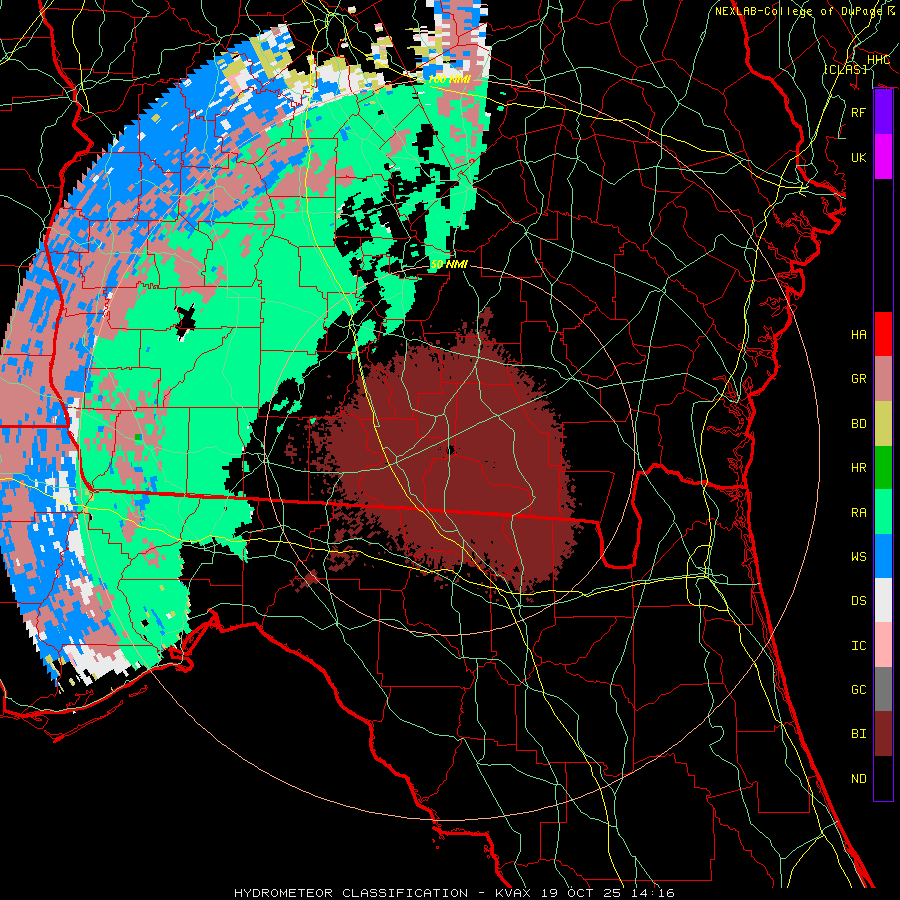Select the IC light pink legend block
This screenshot has height=900, width=900.
click(883, 645)
